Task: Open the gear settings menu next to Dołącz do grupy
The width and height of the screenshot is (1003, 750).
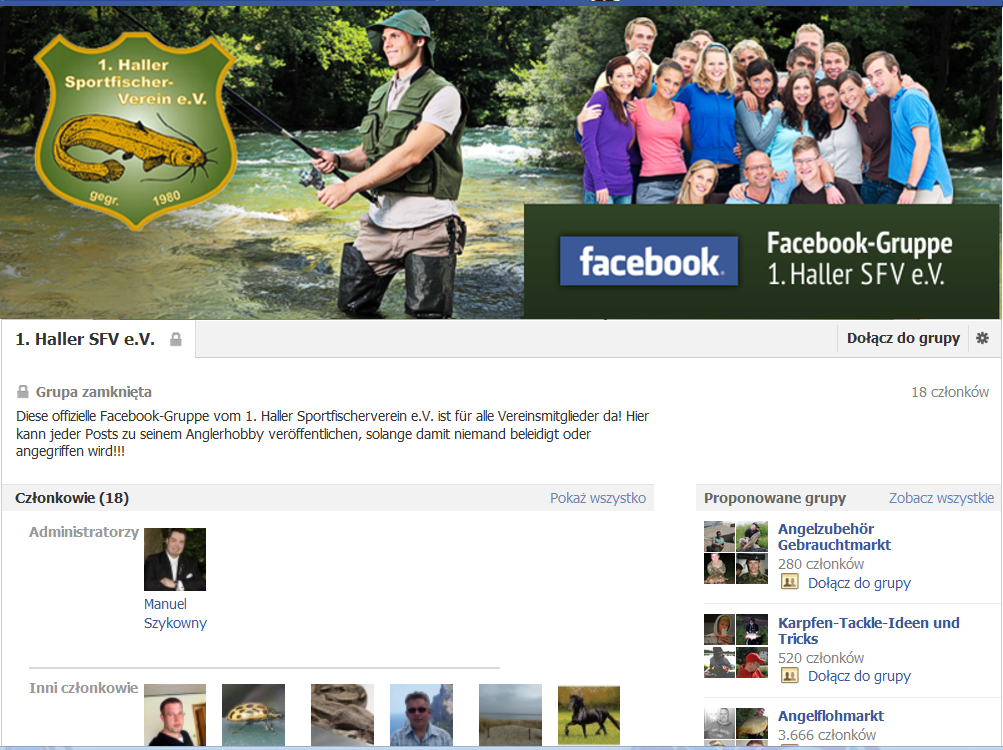Action: point(983,338)
